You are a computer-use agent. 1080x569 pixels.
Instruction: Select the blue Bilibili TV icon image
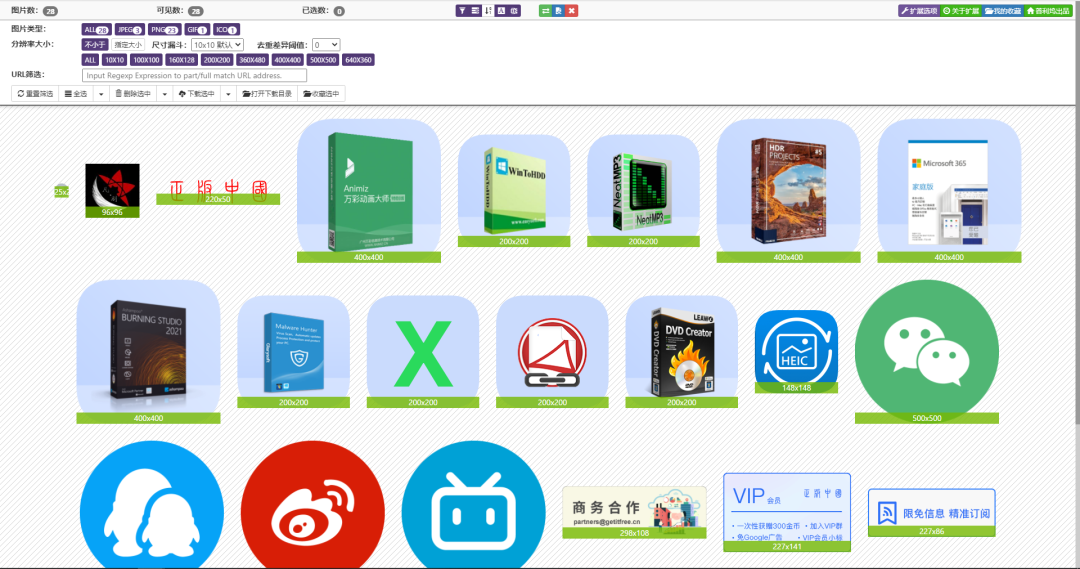click(474, 505)
